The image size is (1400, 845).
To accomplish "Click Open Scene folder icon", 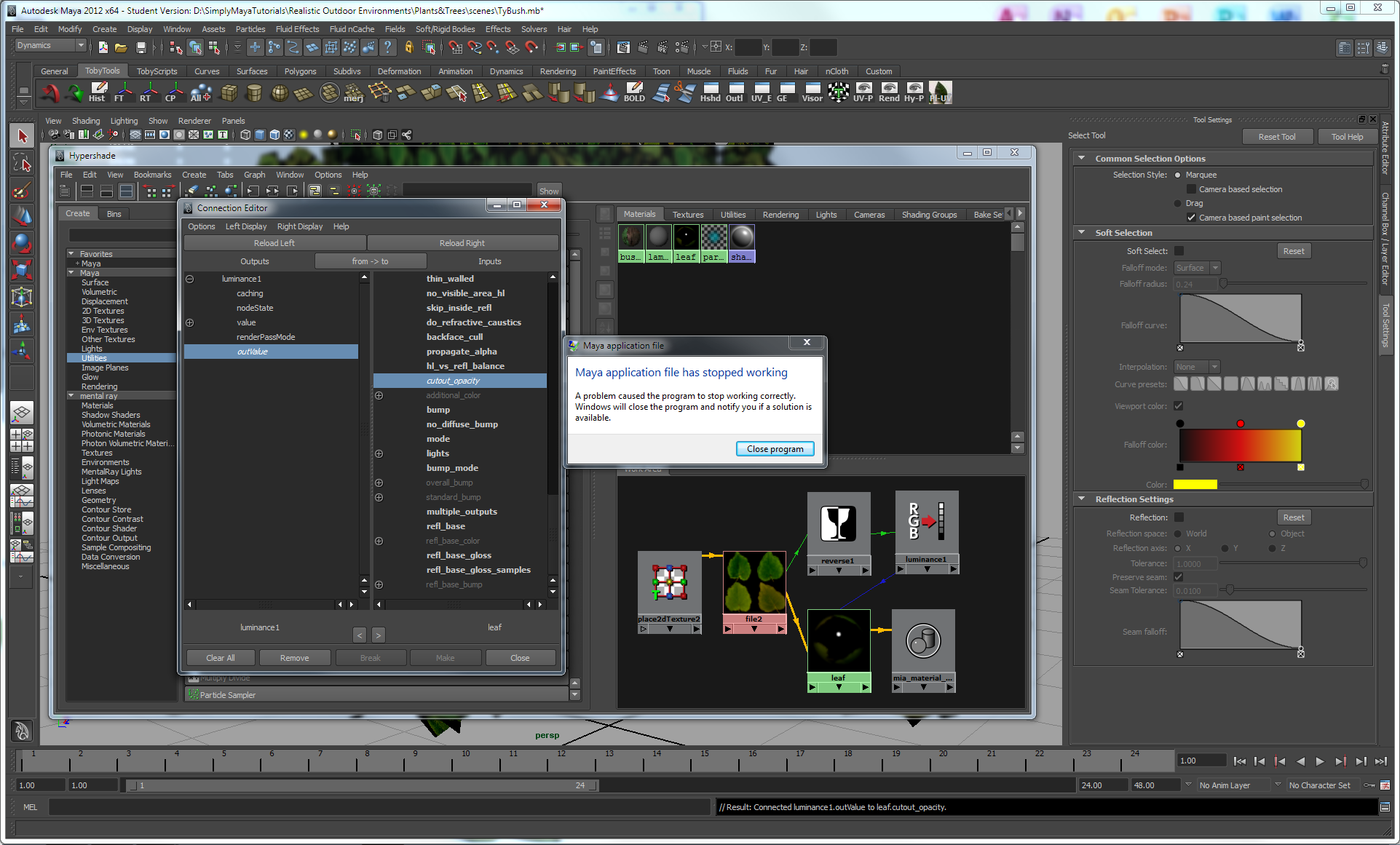I will coord(121,47).
